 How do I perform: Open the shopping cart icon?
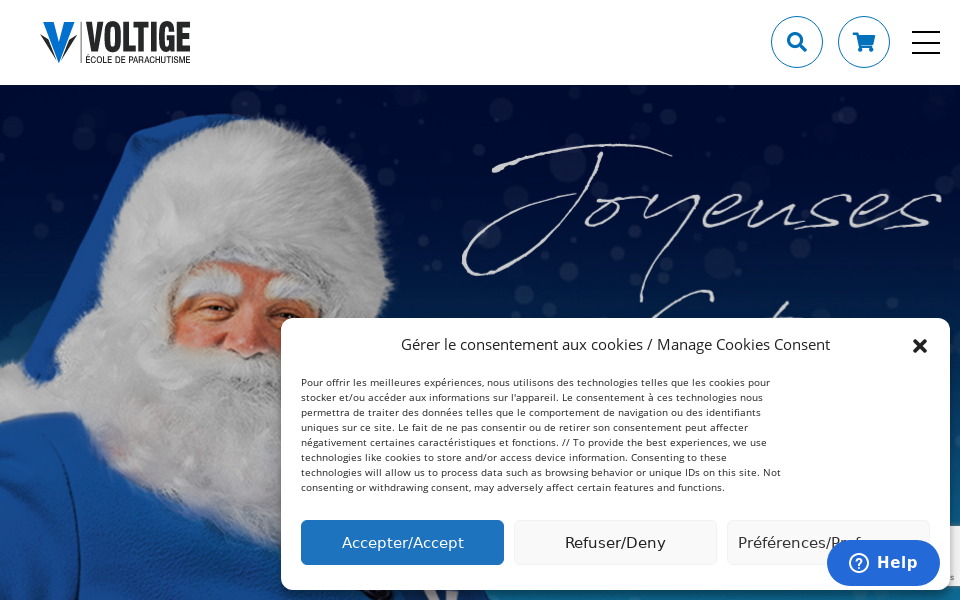tap(863, 42)
